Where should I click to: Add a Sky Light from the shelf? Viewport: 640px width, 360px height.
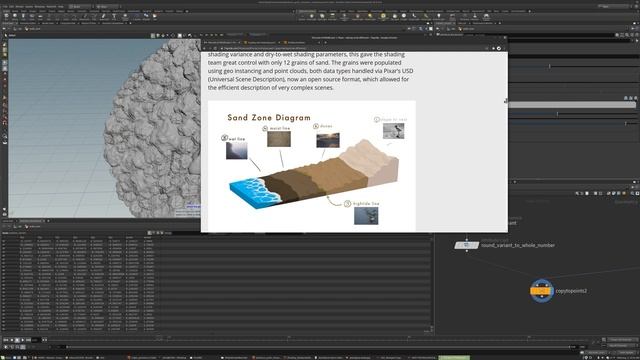[x=395, y=17]
